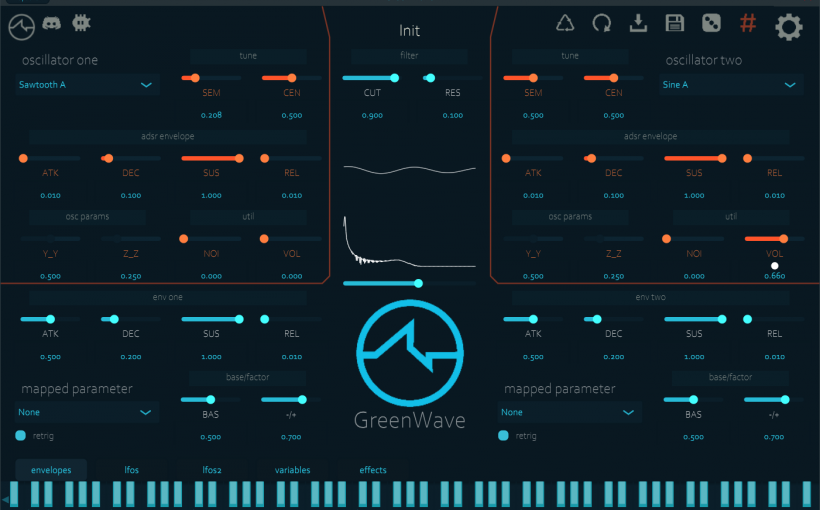Image resolution: width=820 pixels, height=510 pixels.
Task: Open oscillator two Sine A waveform dropdown
Action: [731, 85]
